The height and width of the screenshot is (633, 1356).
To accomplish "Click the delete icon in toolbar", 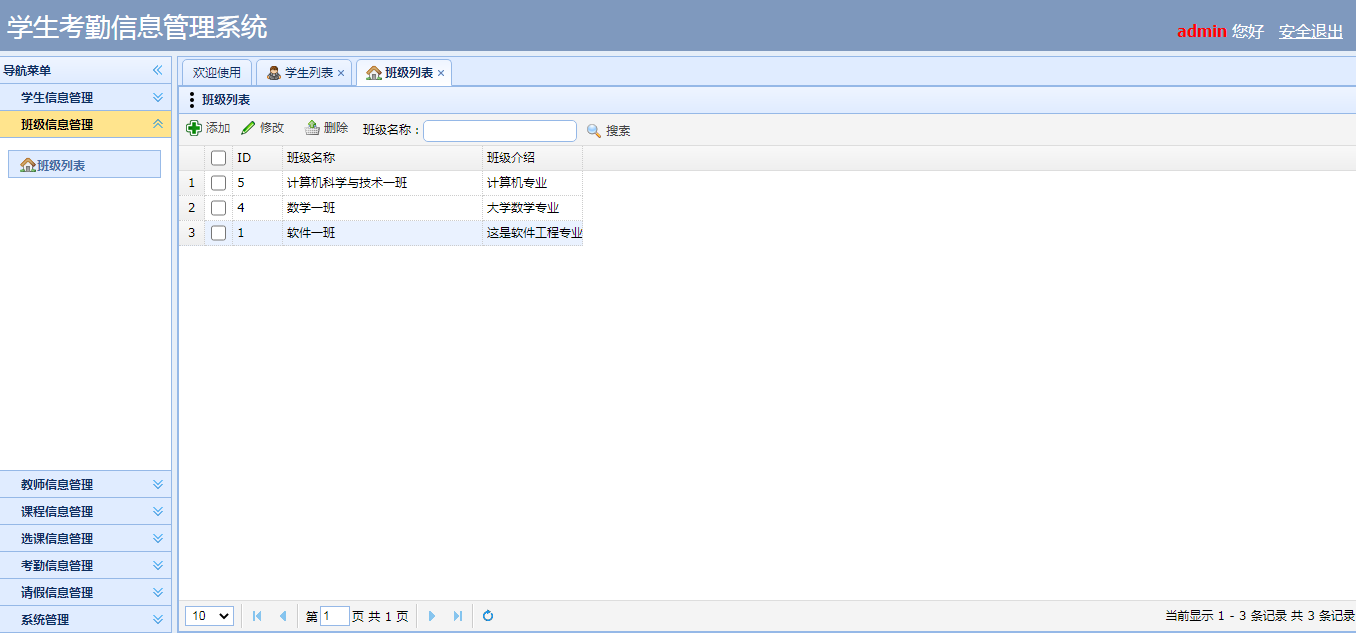I will click(x=312, y=128).
